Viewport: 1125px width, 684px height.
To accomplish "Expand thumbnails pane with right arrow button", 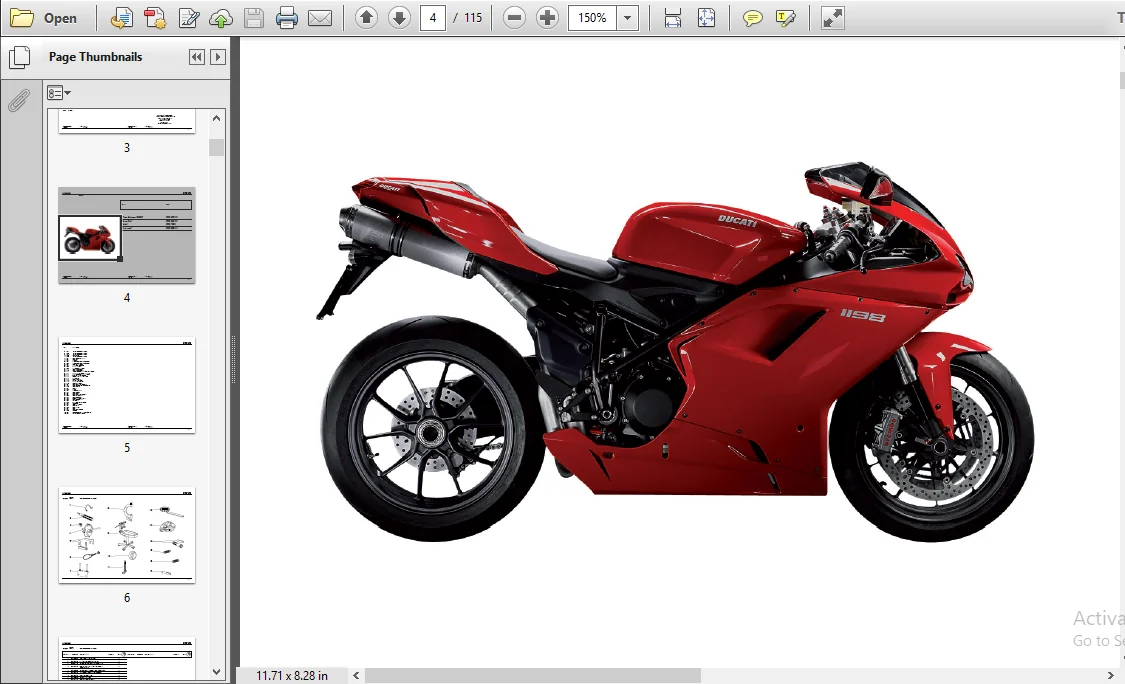I will 218,57.
